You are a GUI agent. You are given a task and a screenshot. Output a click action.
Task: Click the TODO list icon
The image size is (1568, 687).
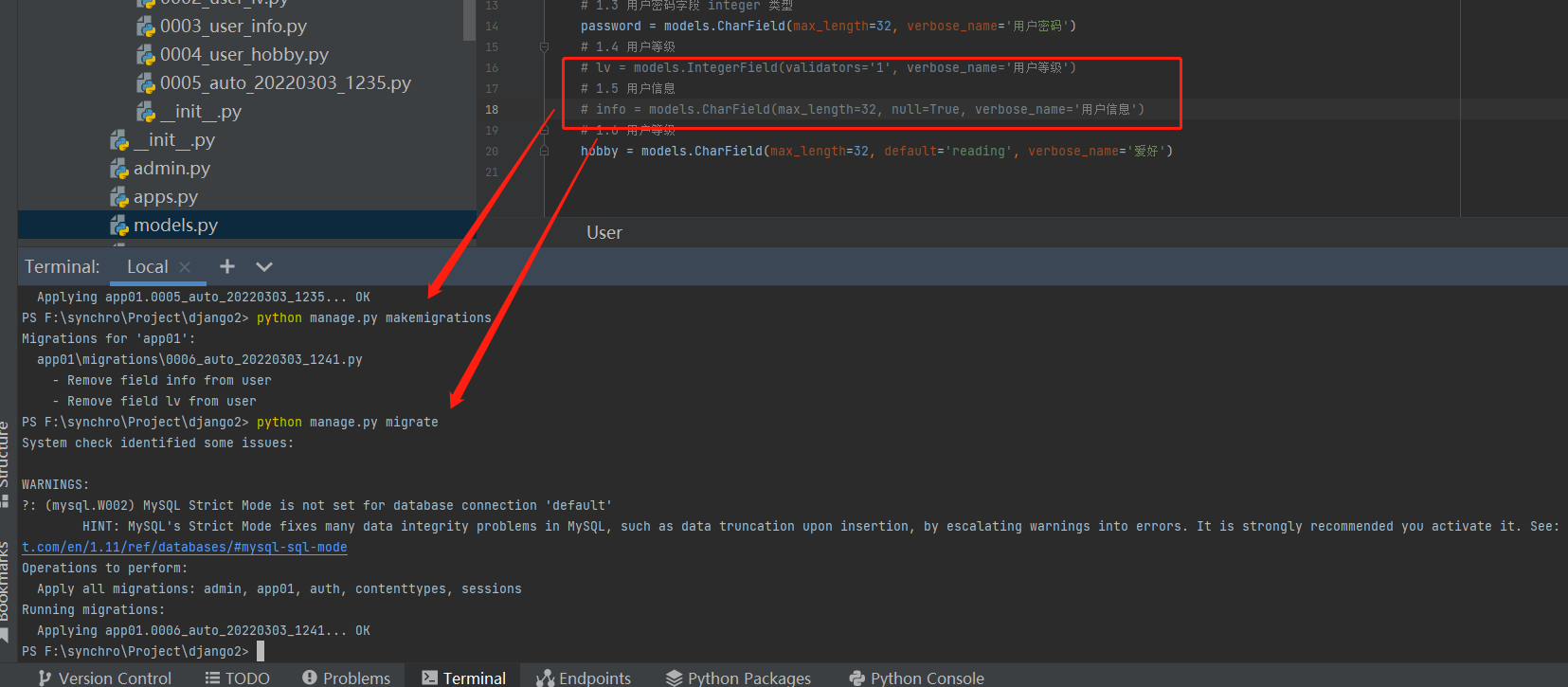212,678
